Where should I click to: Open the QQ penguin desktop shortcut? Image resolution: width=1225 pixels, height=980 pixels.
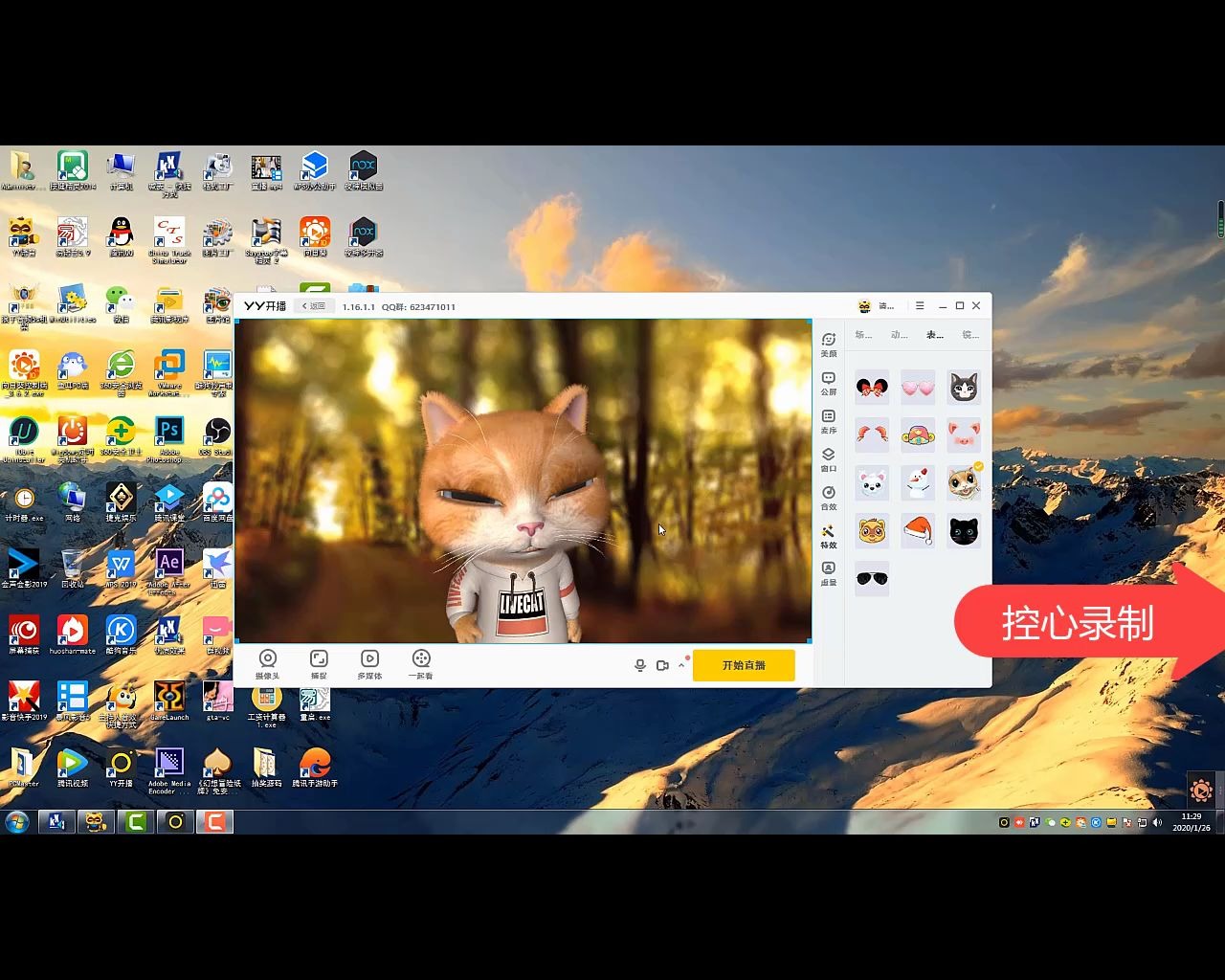point(121,237)
